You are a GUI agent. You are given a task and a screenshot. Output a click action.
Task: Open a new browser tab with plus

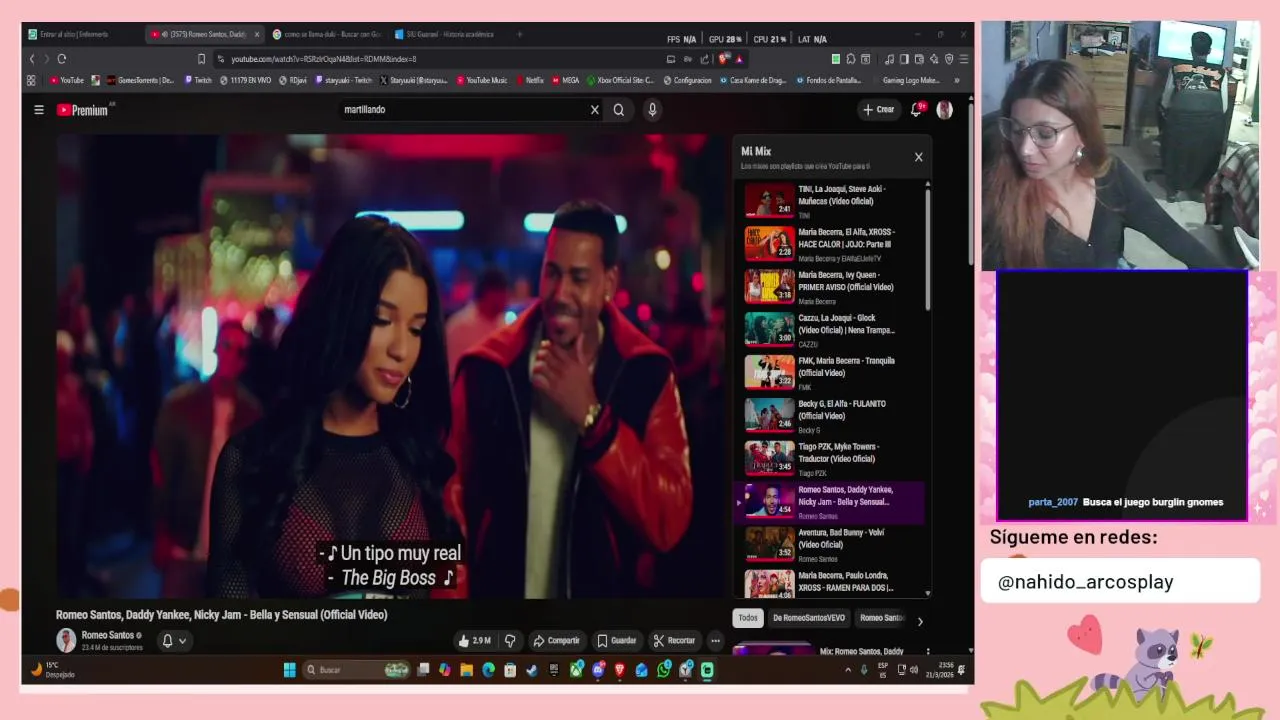click(519, 34)
